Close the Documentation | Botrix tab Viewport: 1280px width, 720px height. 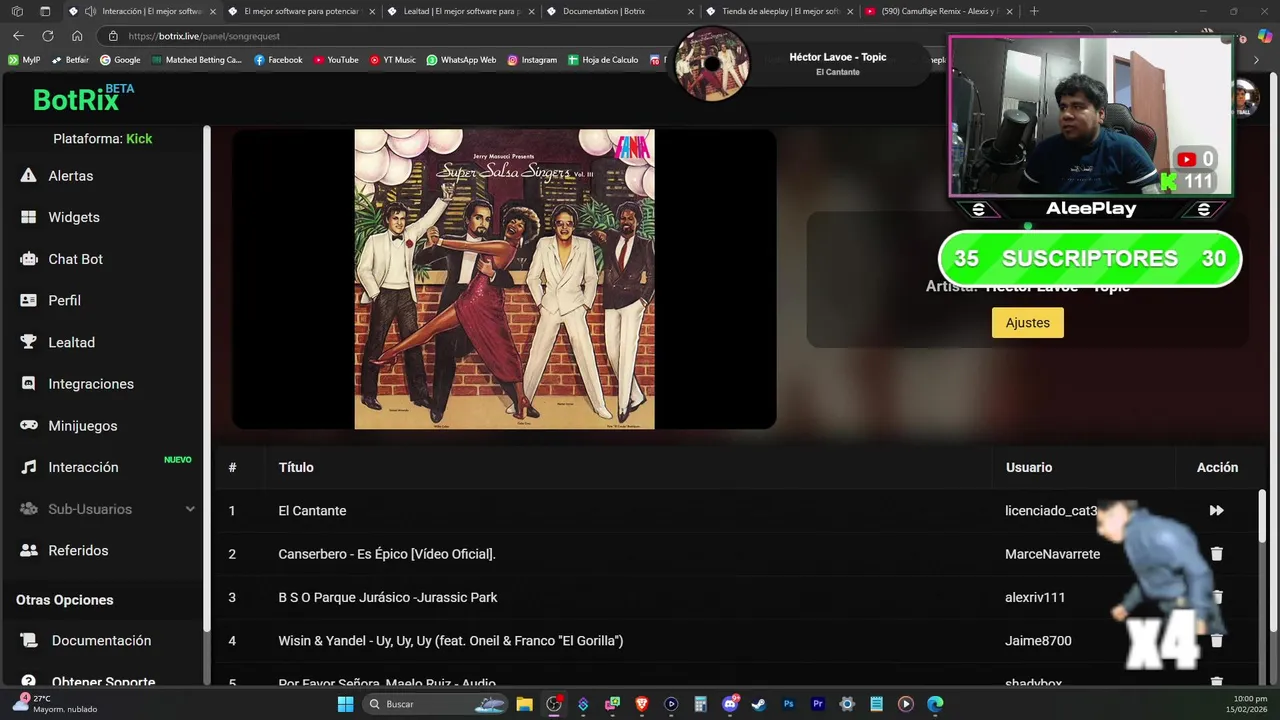click(690, 11)
